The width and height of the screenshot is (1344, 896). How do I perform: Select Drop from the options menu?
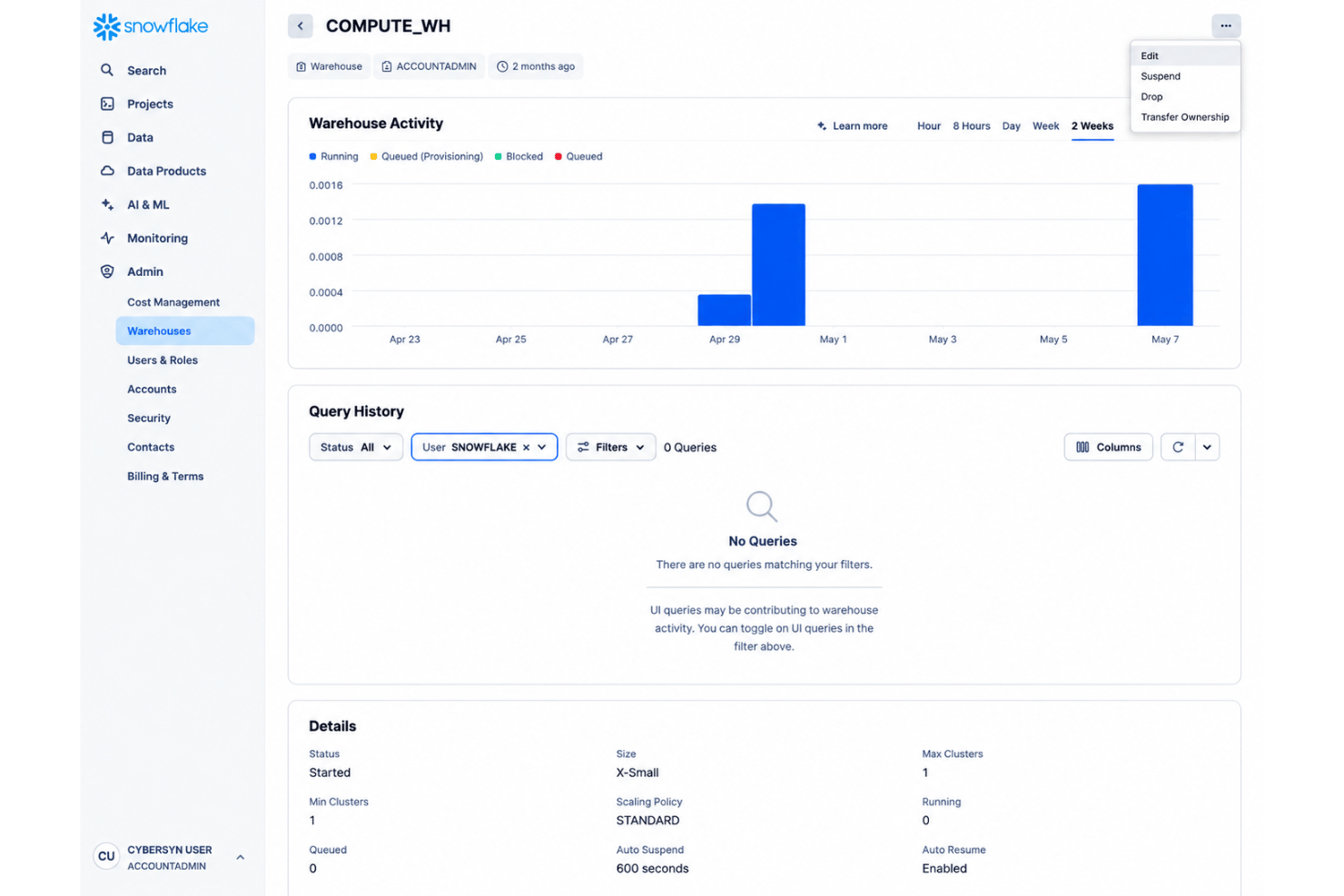1185,96
